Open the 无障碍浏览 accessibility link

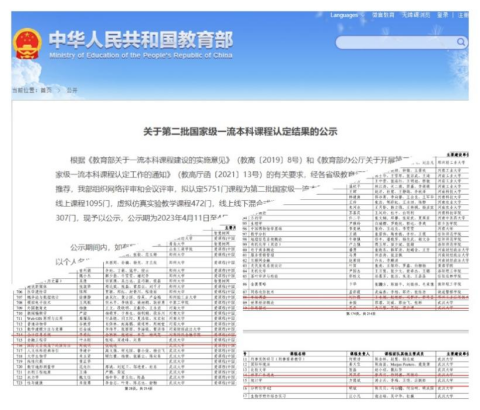pos(416,15)
